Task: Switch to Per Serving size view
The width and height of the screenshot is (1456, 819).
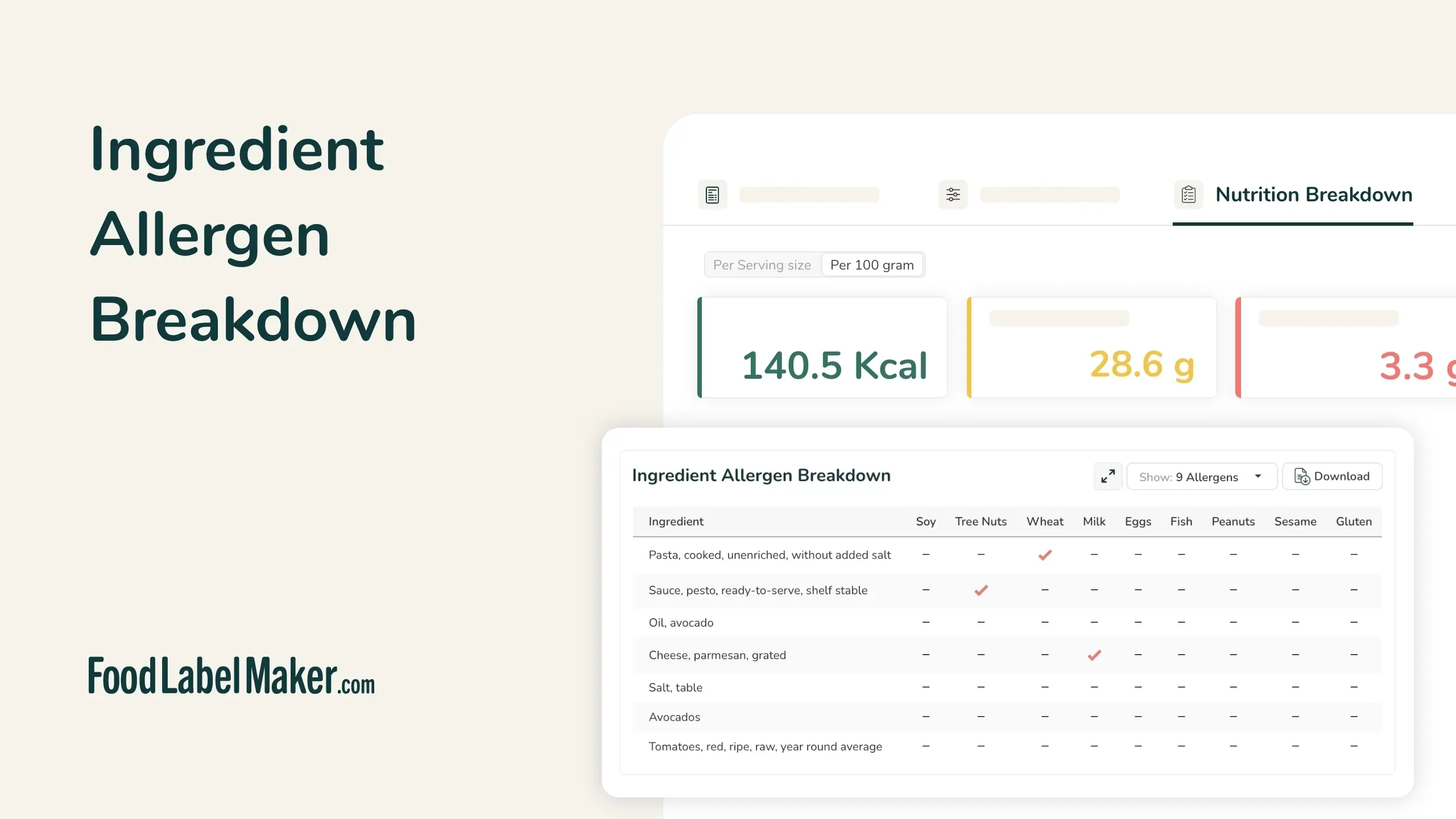Action: click(x=762, y=264)
